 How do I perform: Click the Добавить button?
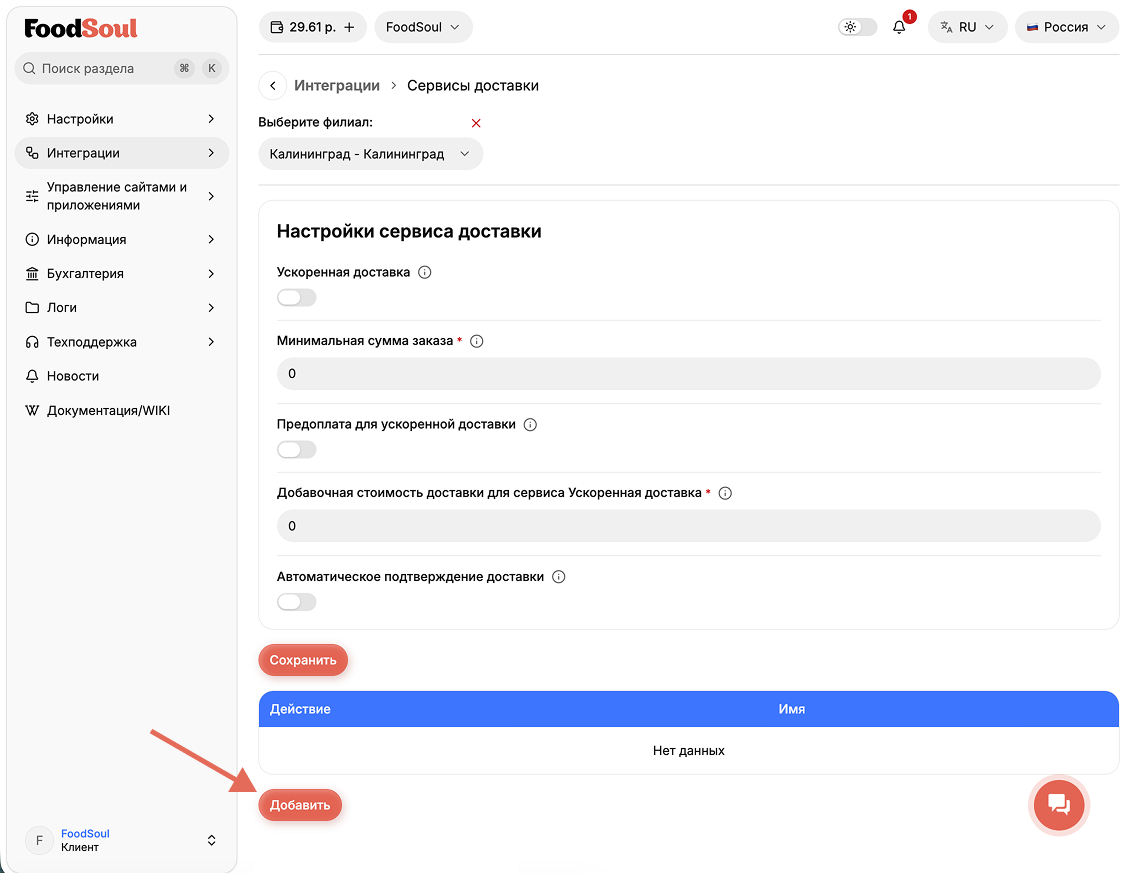click(x=300, y=805)
